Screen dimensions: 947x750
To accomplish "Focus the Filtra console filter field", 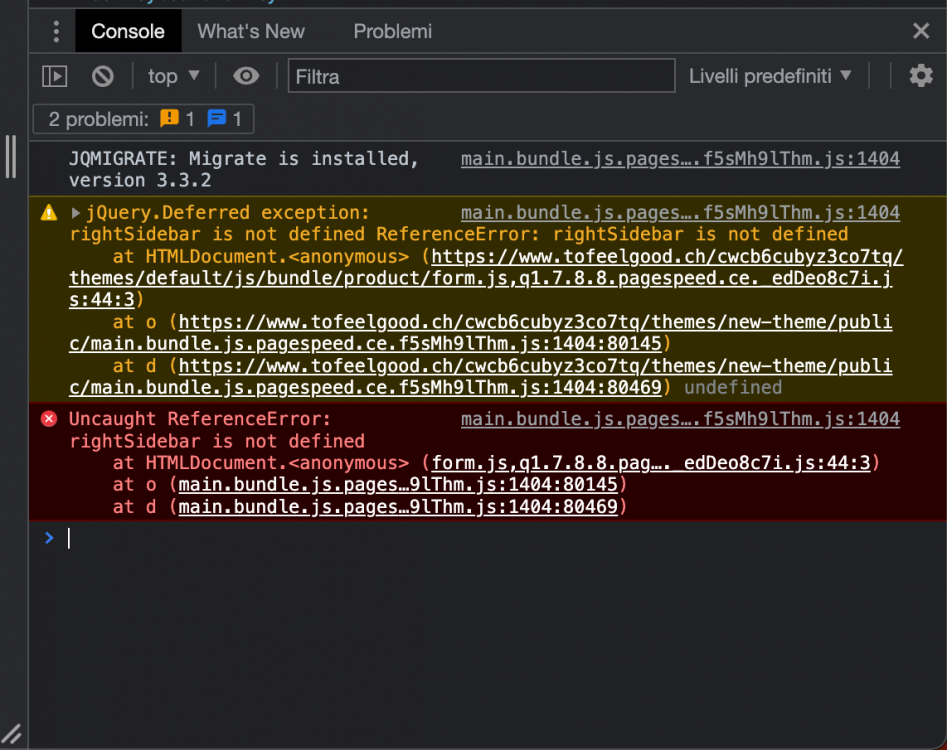I will pos(480,75).
